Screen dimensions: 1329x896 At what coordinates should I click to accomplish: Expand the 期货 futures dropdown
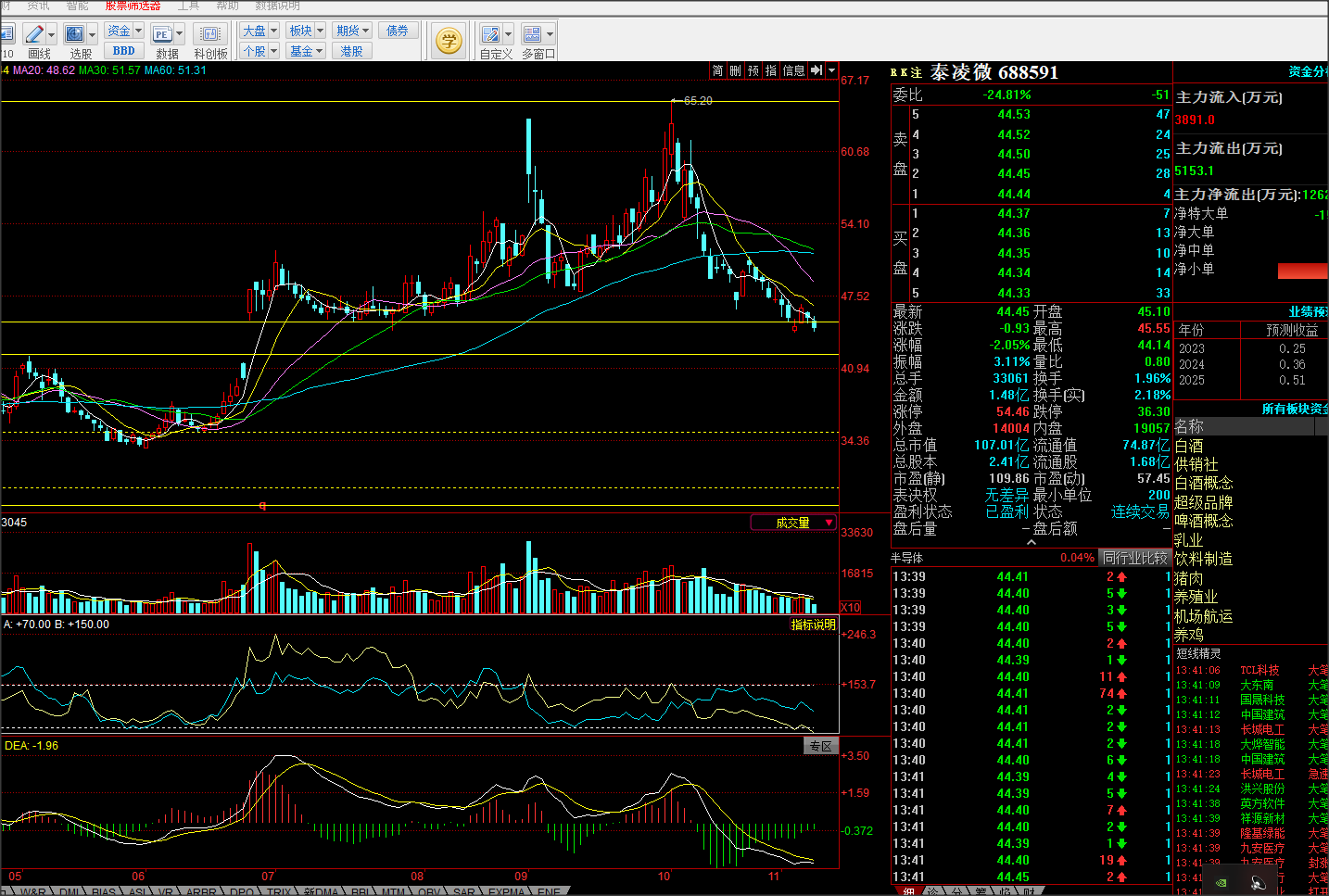click(x=353, y=31)
